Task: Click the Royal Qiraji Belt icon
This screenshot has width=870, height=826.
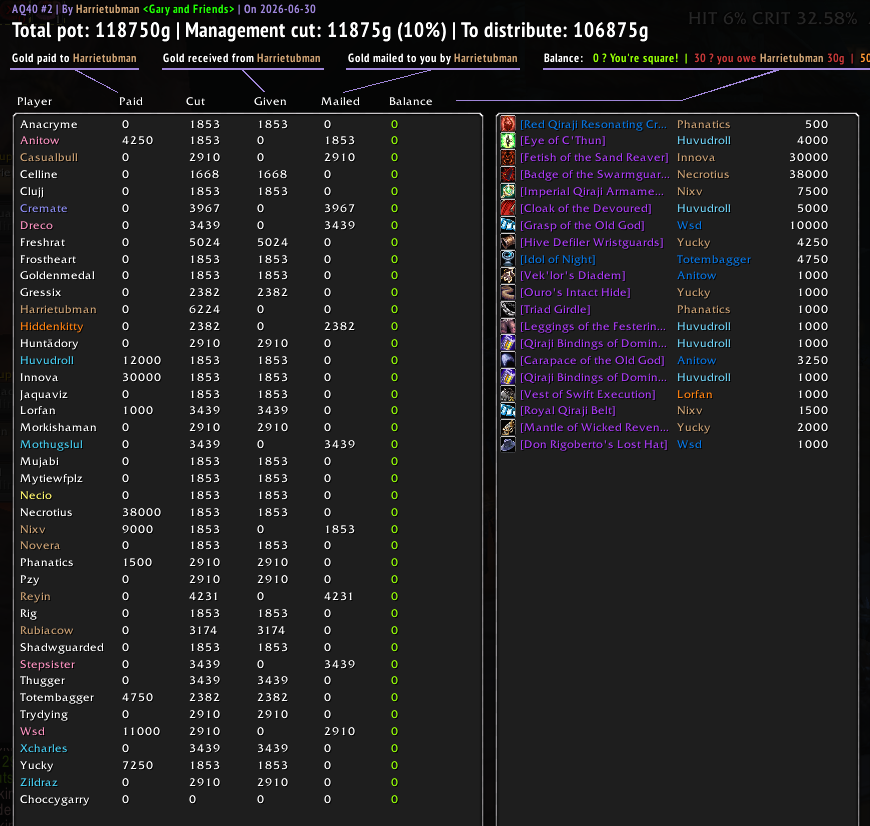Action: 508,411
